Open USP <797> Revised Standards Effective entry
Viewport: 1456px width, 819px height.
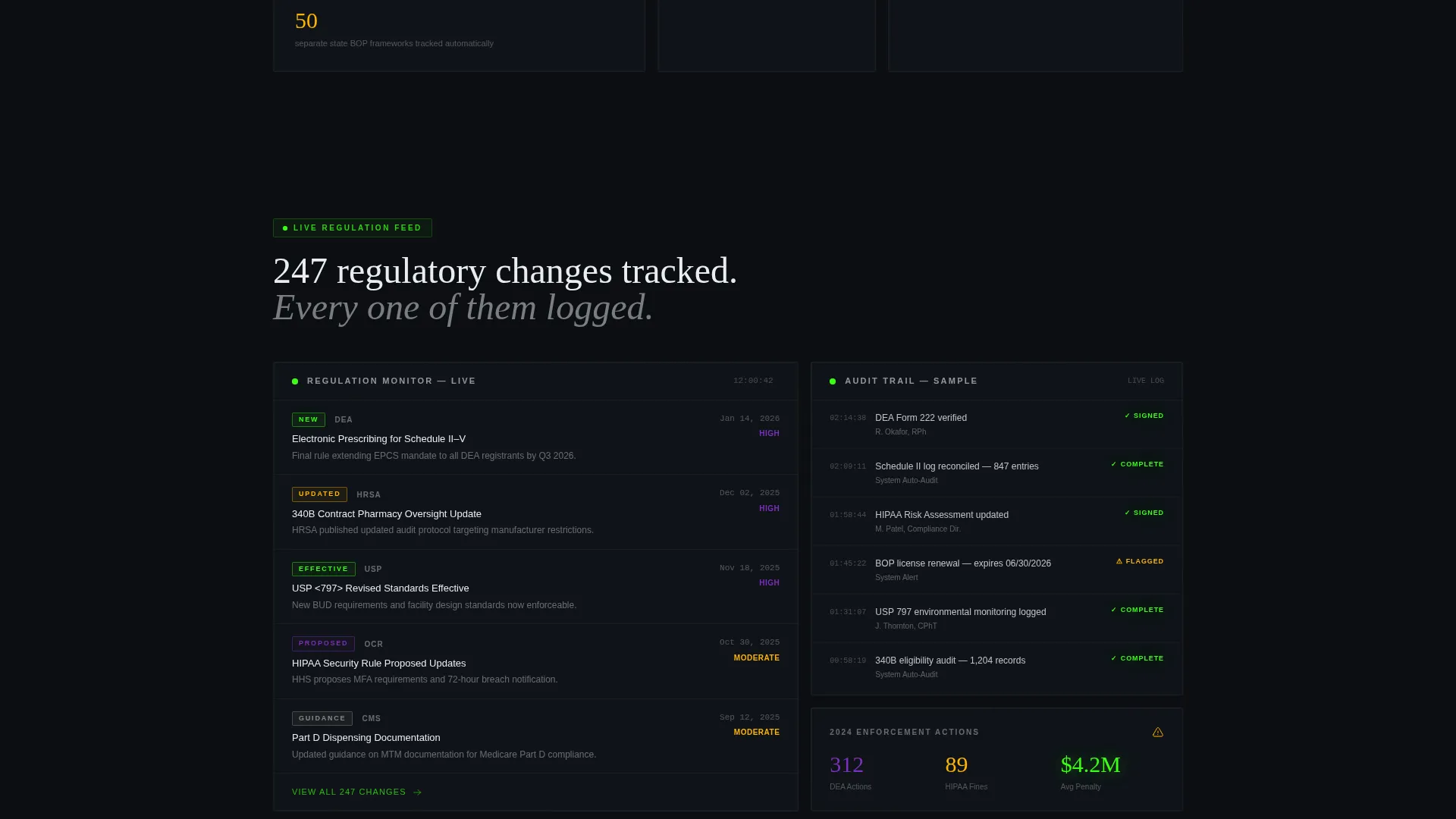[535, 587]
